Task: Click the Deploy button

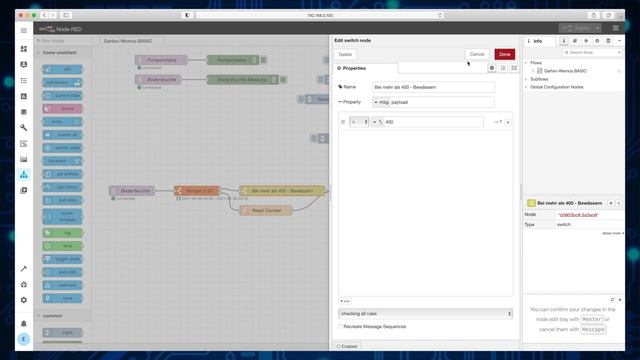Action: 577,28
